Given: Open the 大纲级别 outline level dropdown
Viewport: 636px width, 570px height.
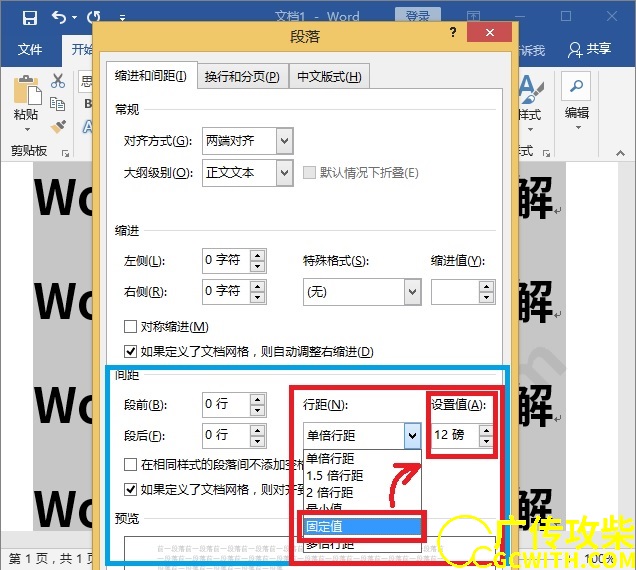Looking at the screenshot, I should [x=285, y=173].
